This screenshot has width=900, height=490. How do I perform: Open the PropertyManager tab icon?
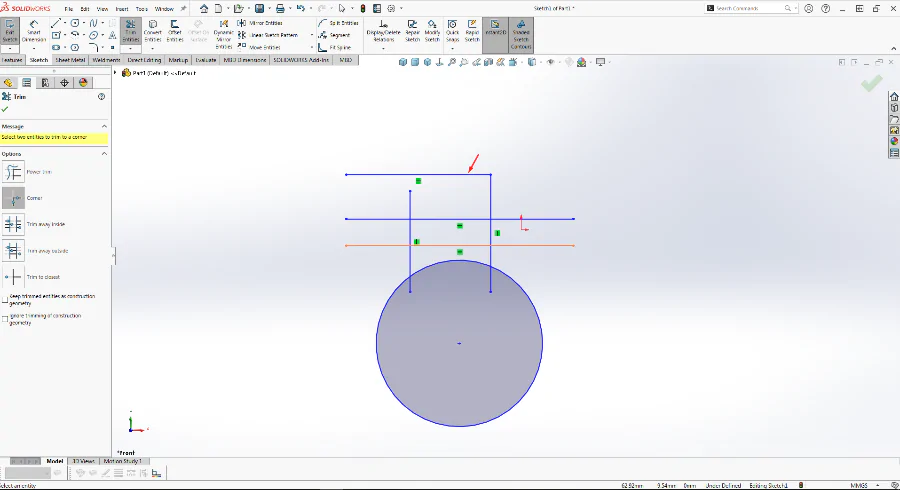pos(26,83)
